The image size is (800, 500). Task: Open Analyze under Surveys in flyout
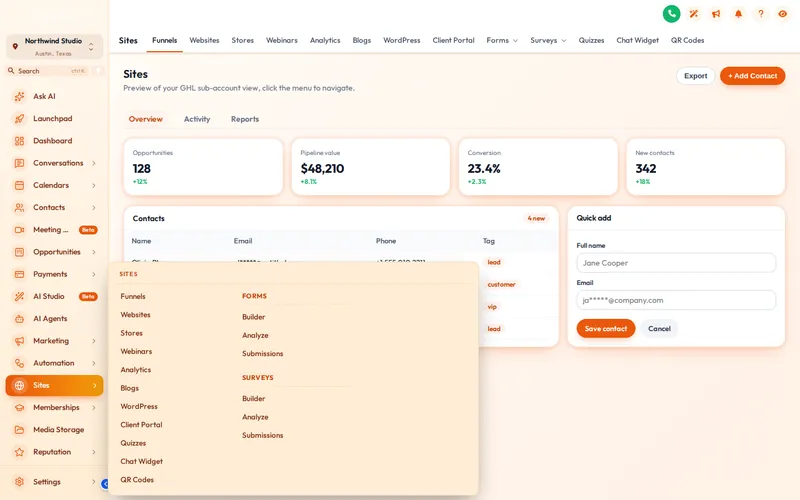coord(255,417)
